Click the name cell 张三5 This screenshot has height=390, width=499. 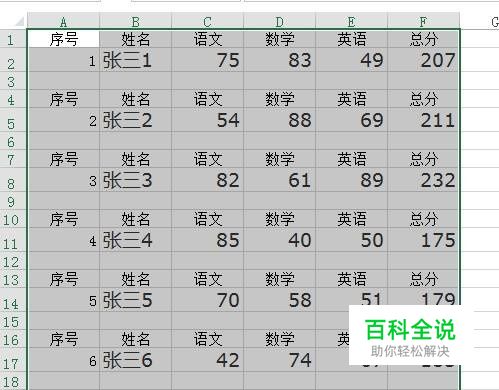click(x=135, y=300)
